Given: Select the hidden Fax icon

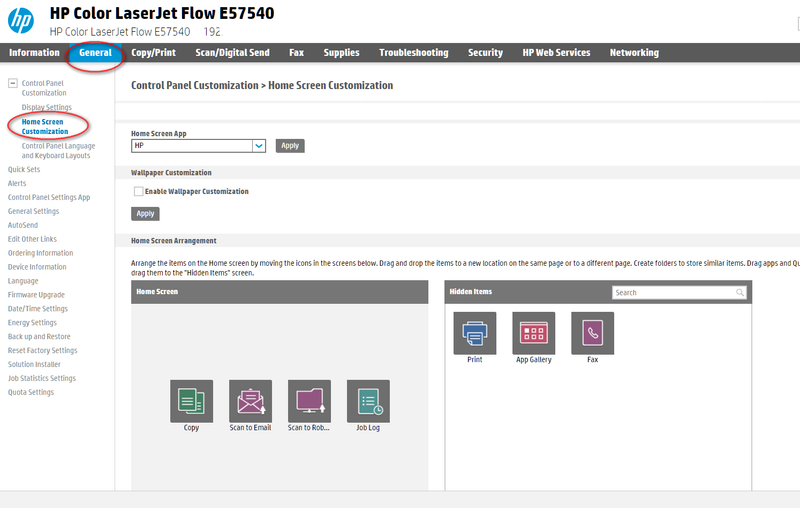Looking at the screenshot, I should point(593,333).
